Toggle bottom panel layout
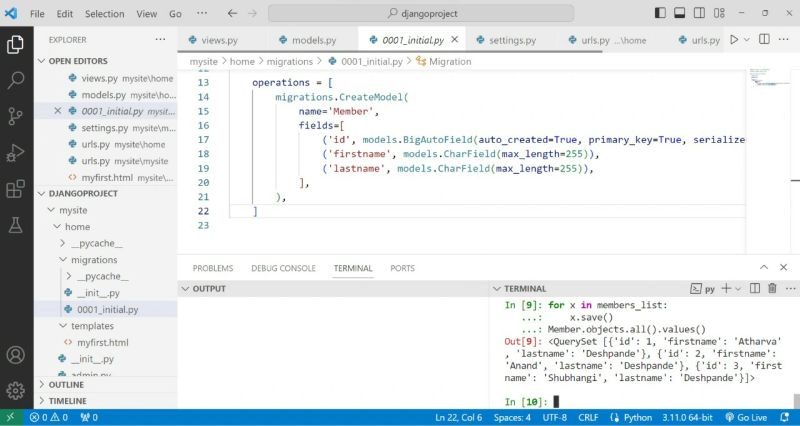 [x=680, y=13]
